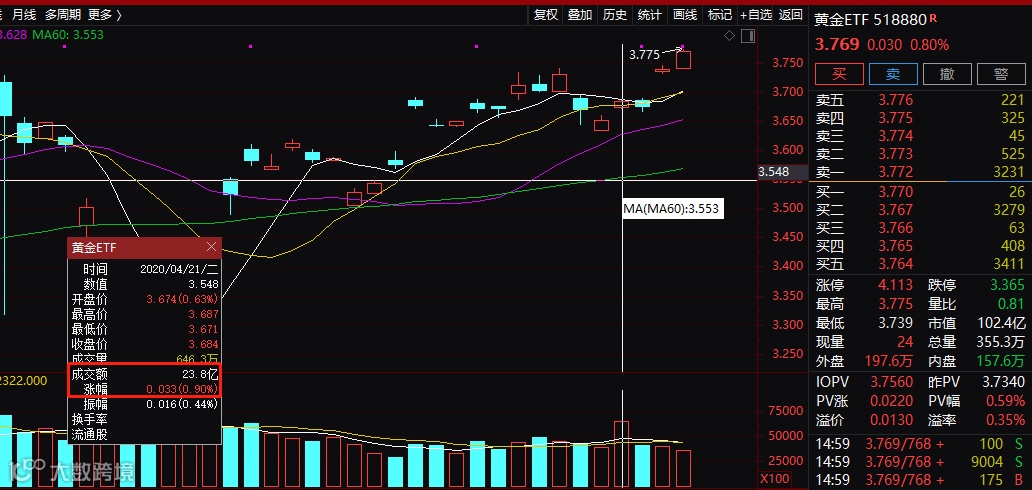This screenshot has width=1032, height=490.
Task: Select the 买四 price 3.765
Action: (x=896, y=246)
